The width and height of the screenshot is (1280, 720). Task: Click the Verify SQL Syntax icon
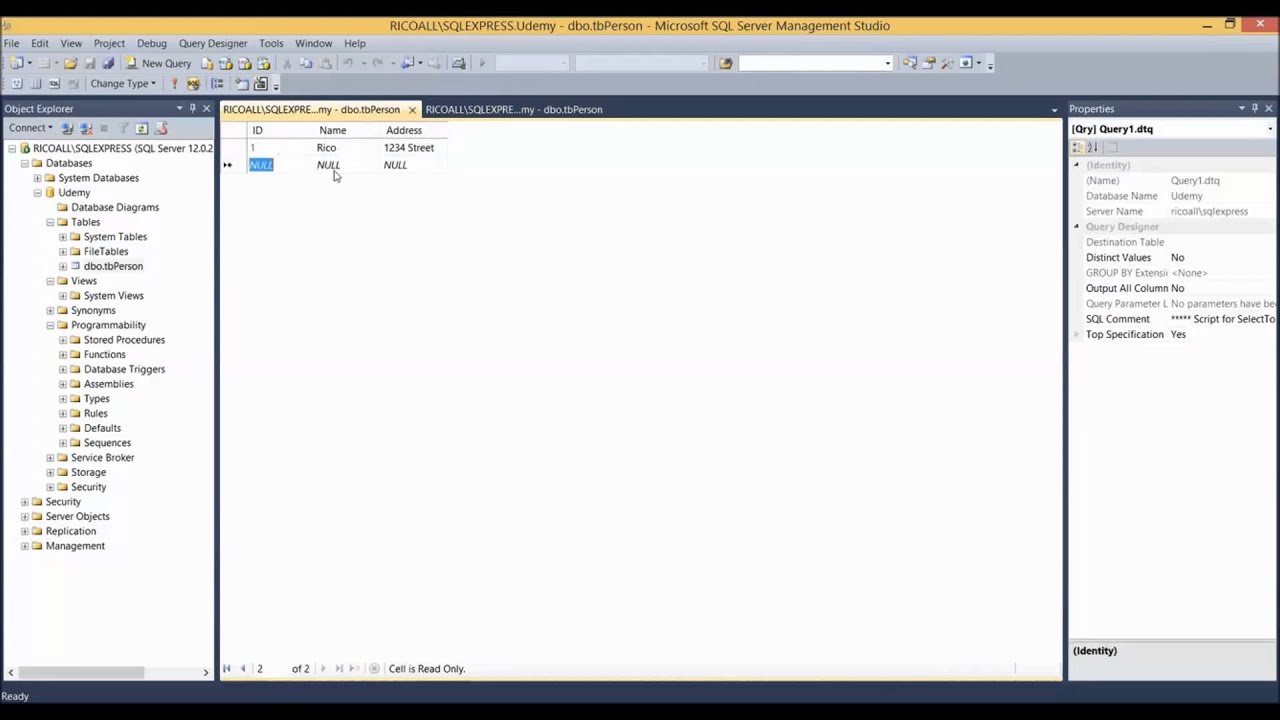[x=193, y=84]
